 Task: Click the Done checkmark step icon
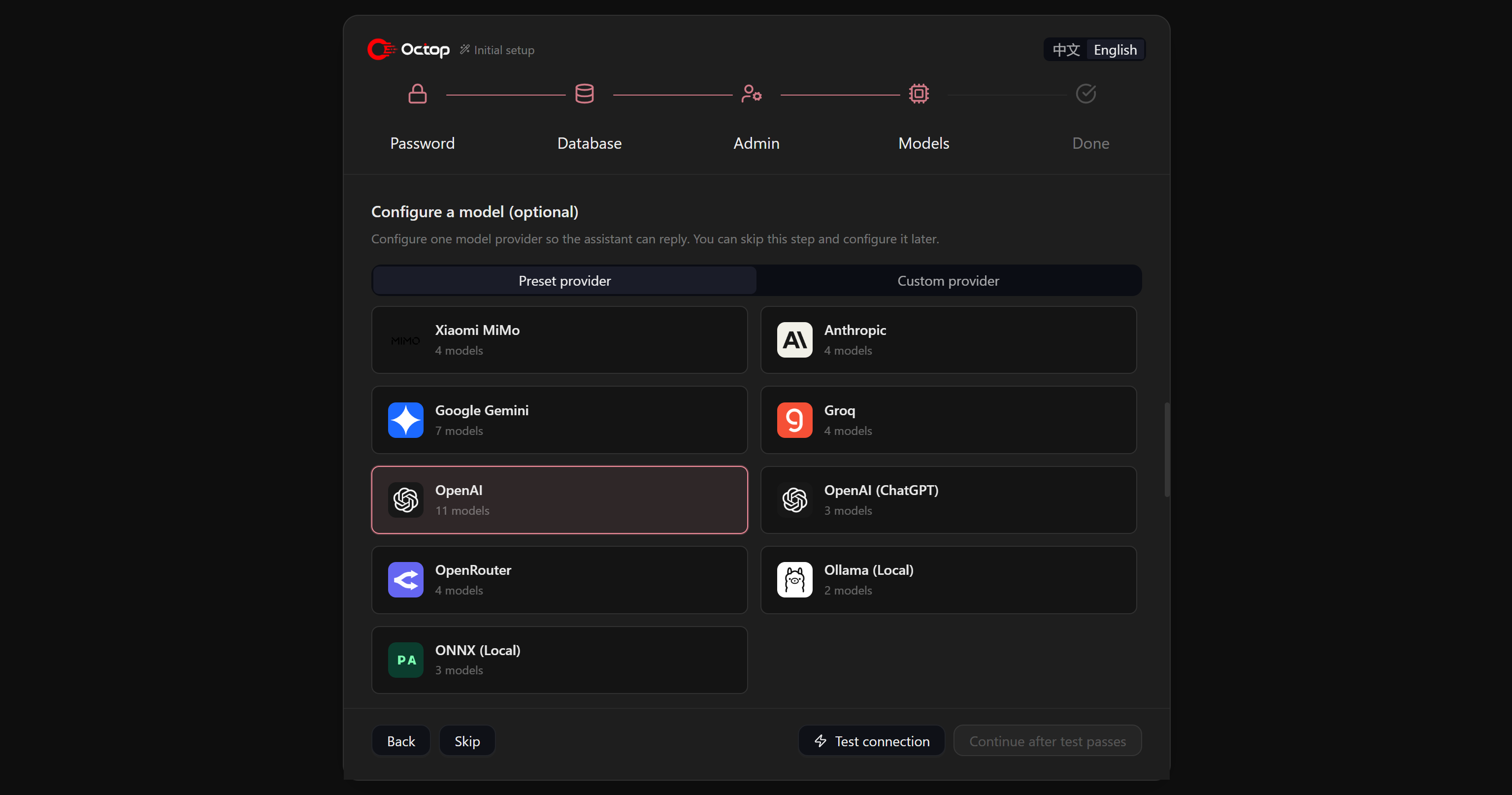point(1086,94)
